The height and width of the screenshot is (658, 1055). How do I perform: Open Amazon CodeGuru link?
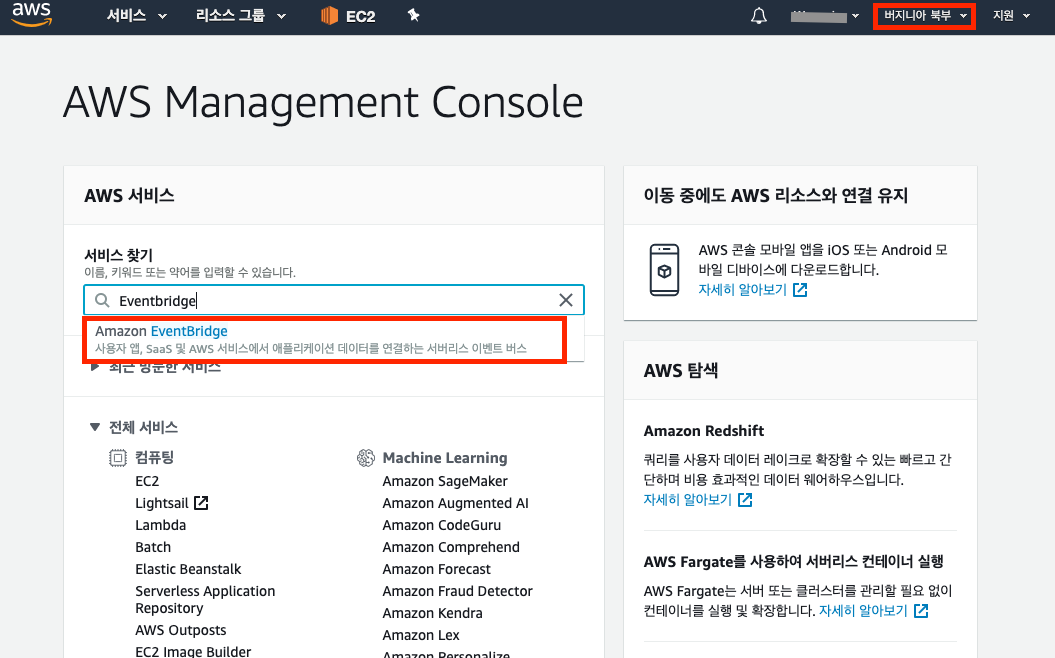[x=441, y=525]
